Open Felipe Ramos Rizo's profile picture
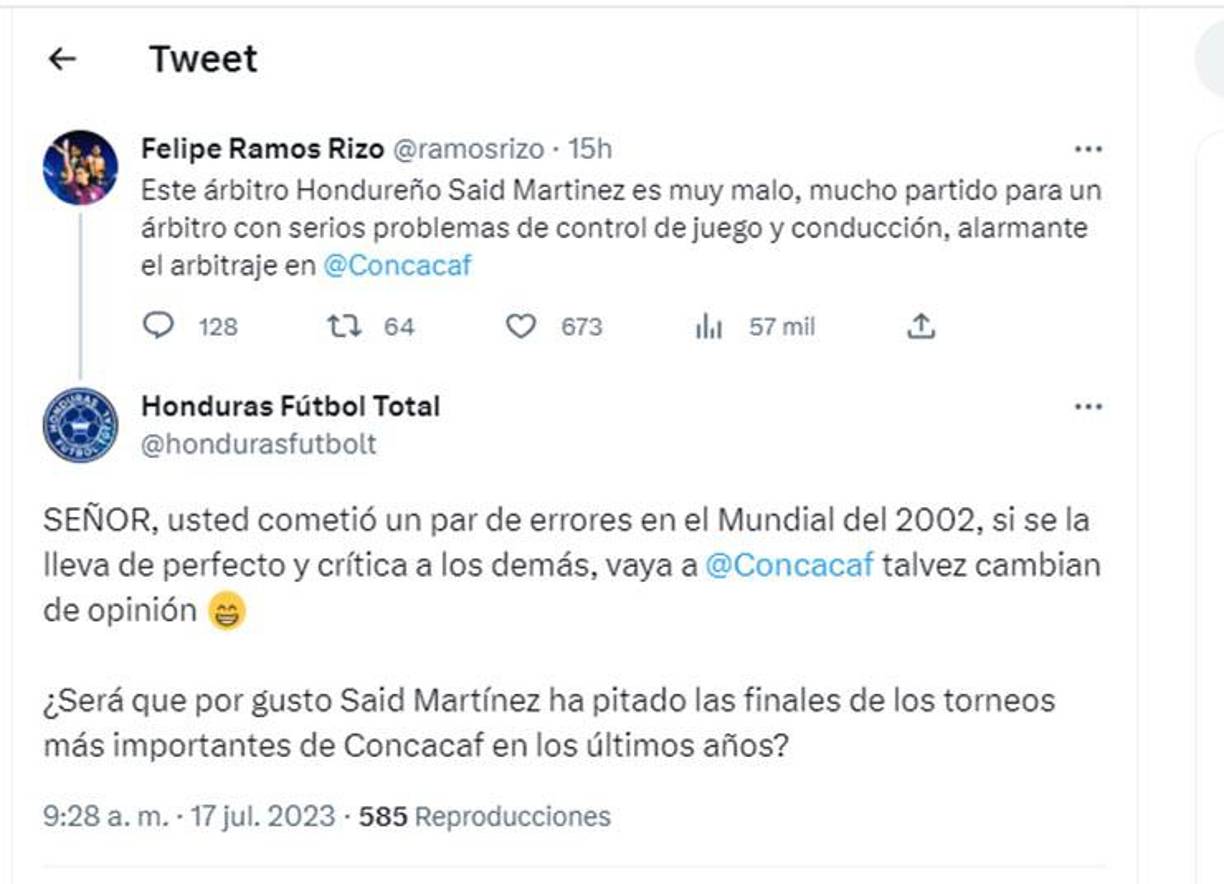 [77, 170]
